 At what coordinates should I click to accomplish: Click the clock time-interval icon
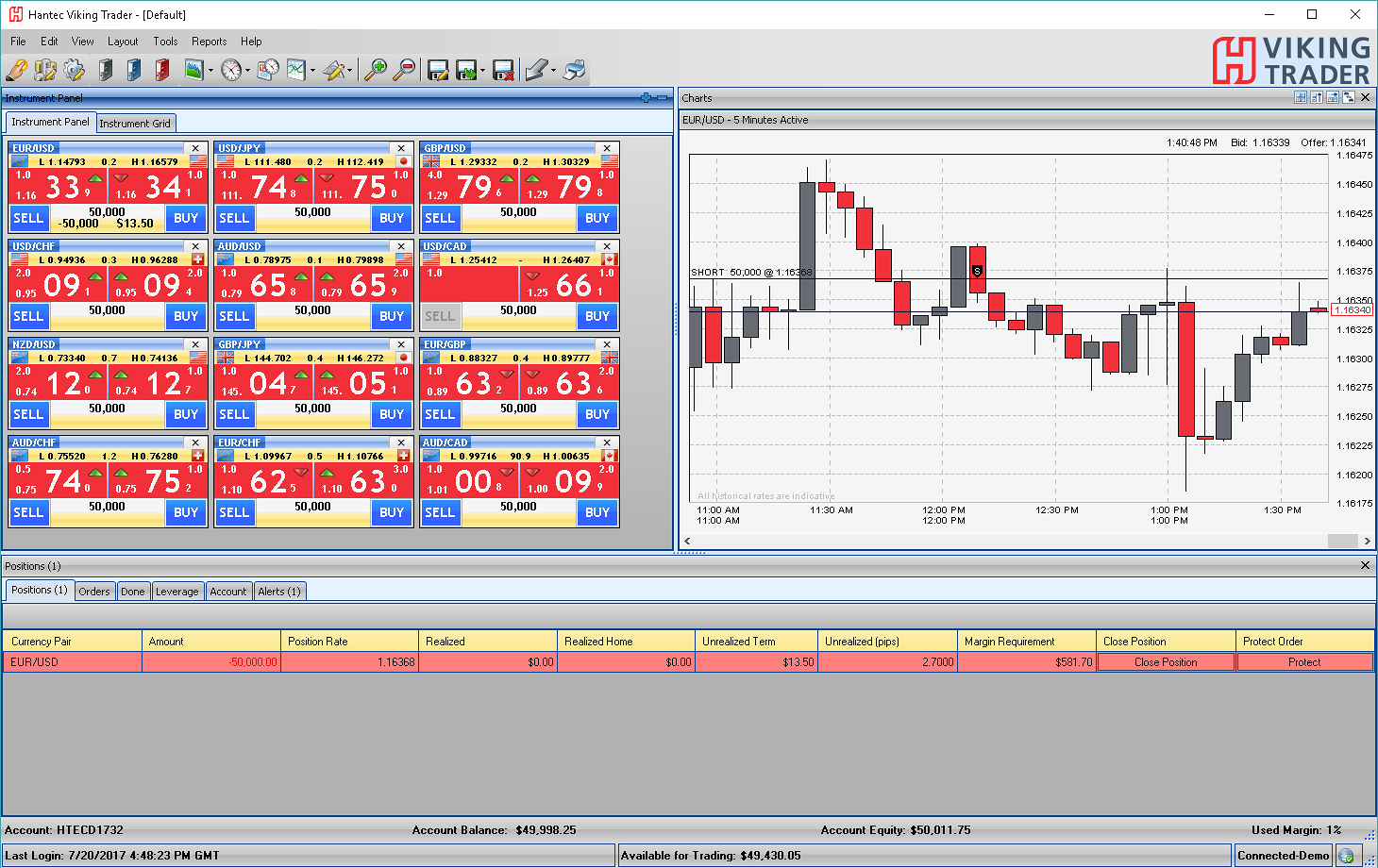(x=231, y=70)
